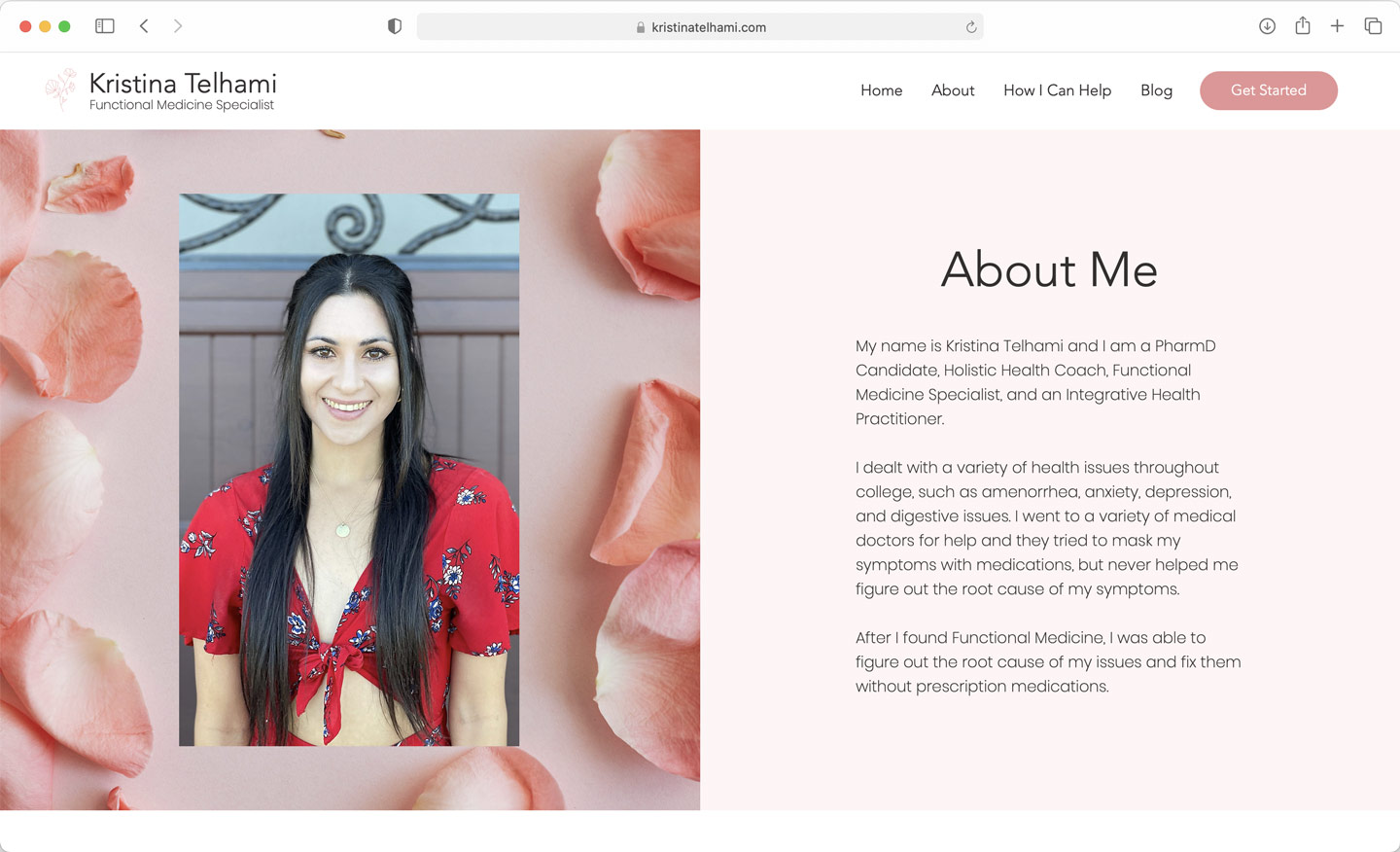Image resolution: width=1400 pixels, height=852 pixels.
Task: Open the About menu item
Action: 953,90
